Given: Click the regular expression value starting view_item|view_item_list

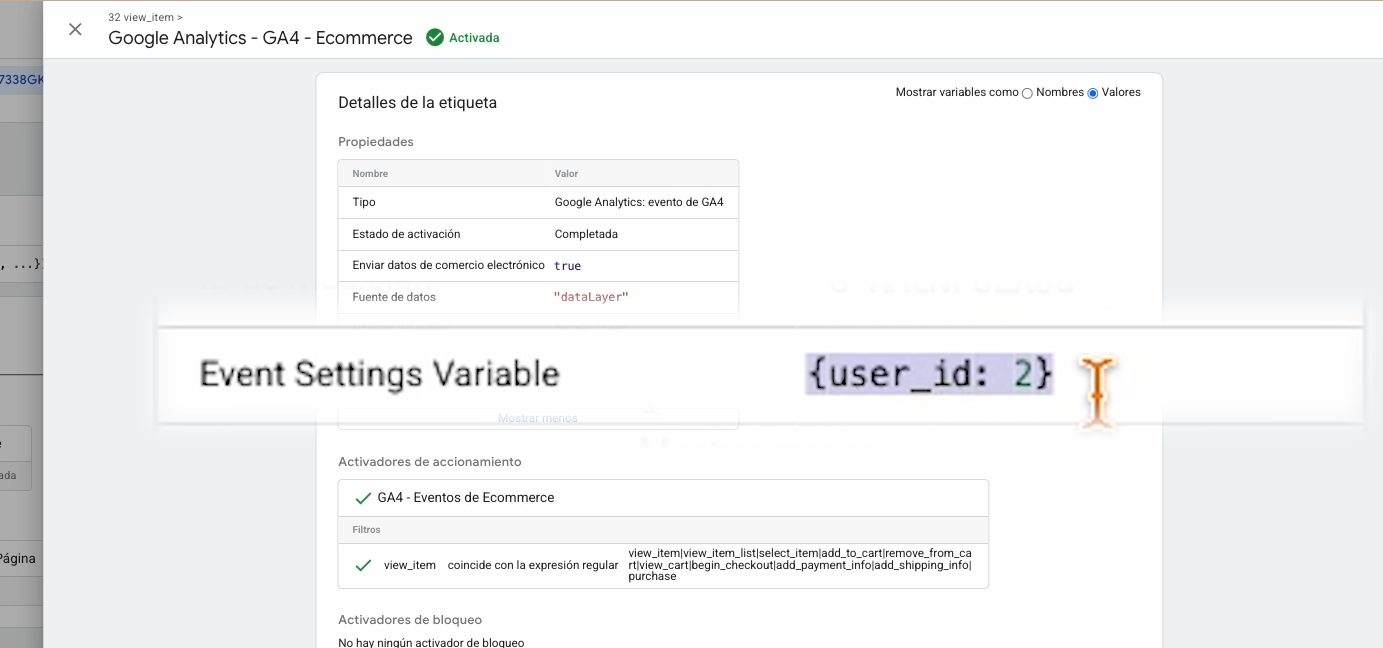Looking at the screenshot, I should click(800, 565).
